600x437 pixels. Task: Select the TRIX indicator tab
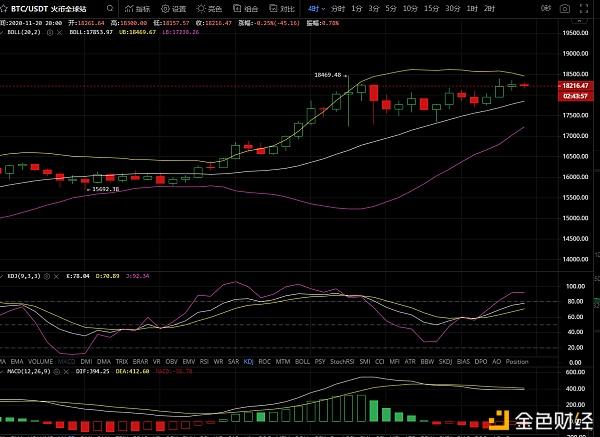[122, 362]
